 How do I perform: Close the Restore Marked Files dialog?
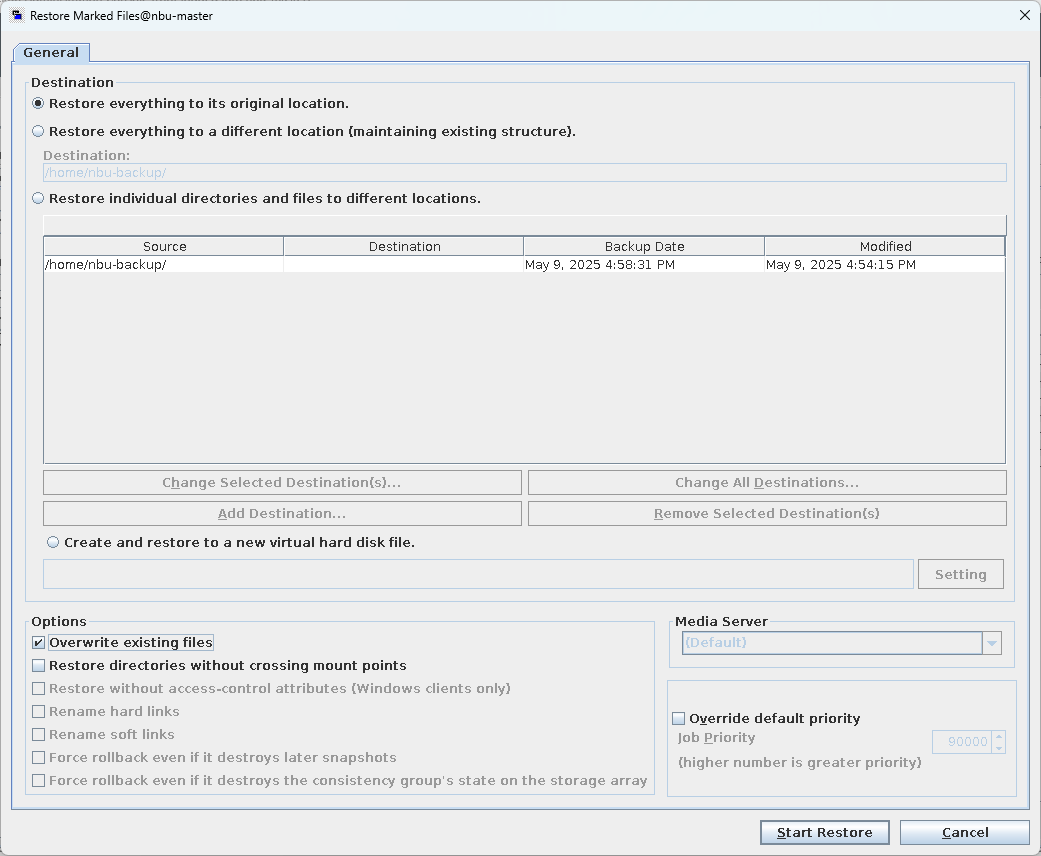(x=1024, y=15)
